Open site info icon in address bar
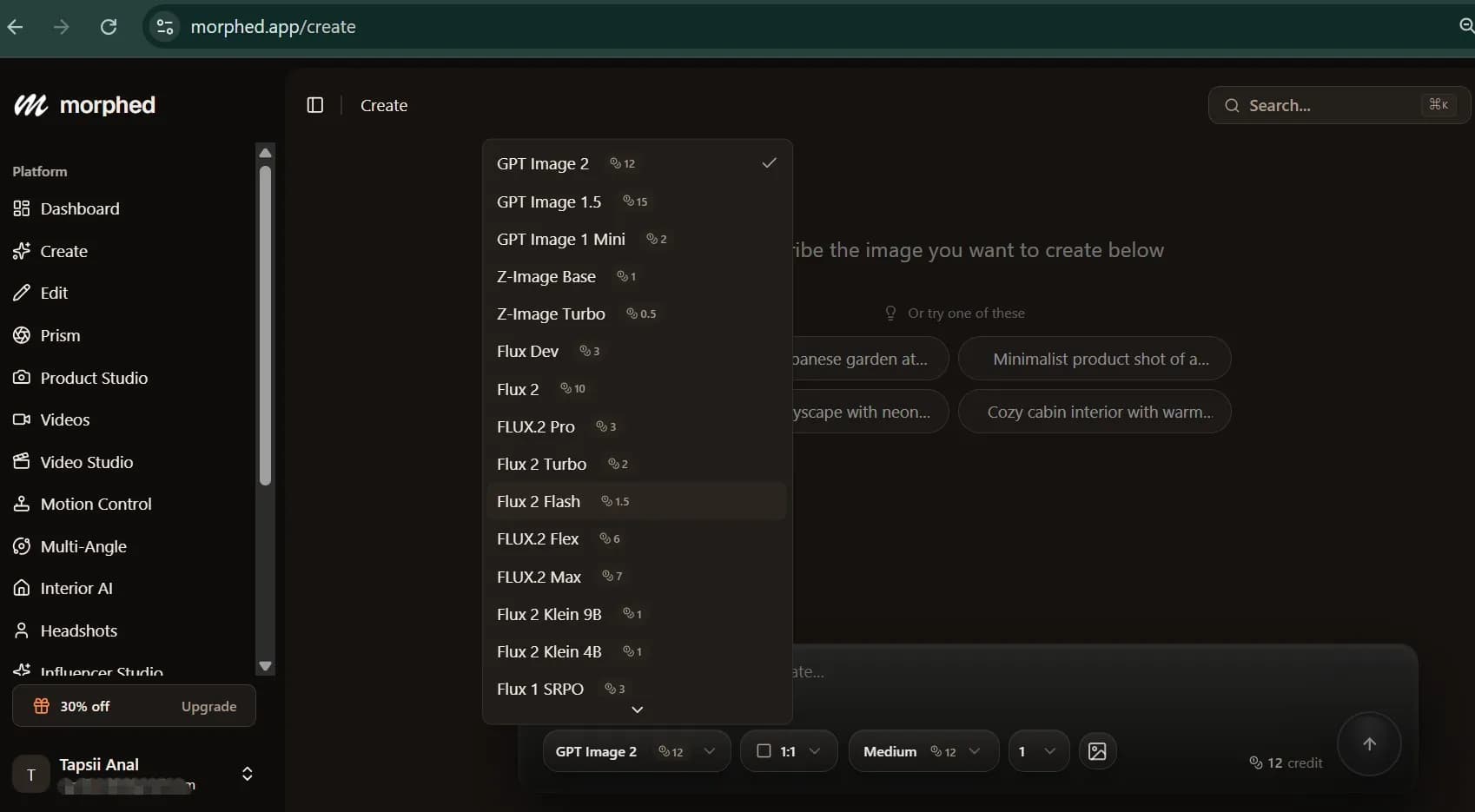Screen dimensions: 1475x812 [x=164, y=27]
